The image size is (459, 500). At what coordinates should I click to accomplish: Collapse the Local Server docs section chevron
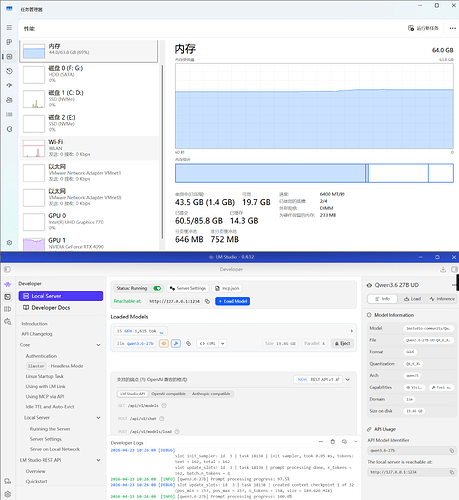pos(98,418)
